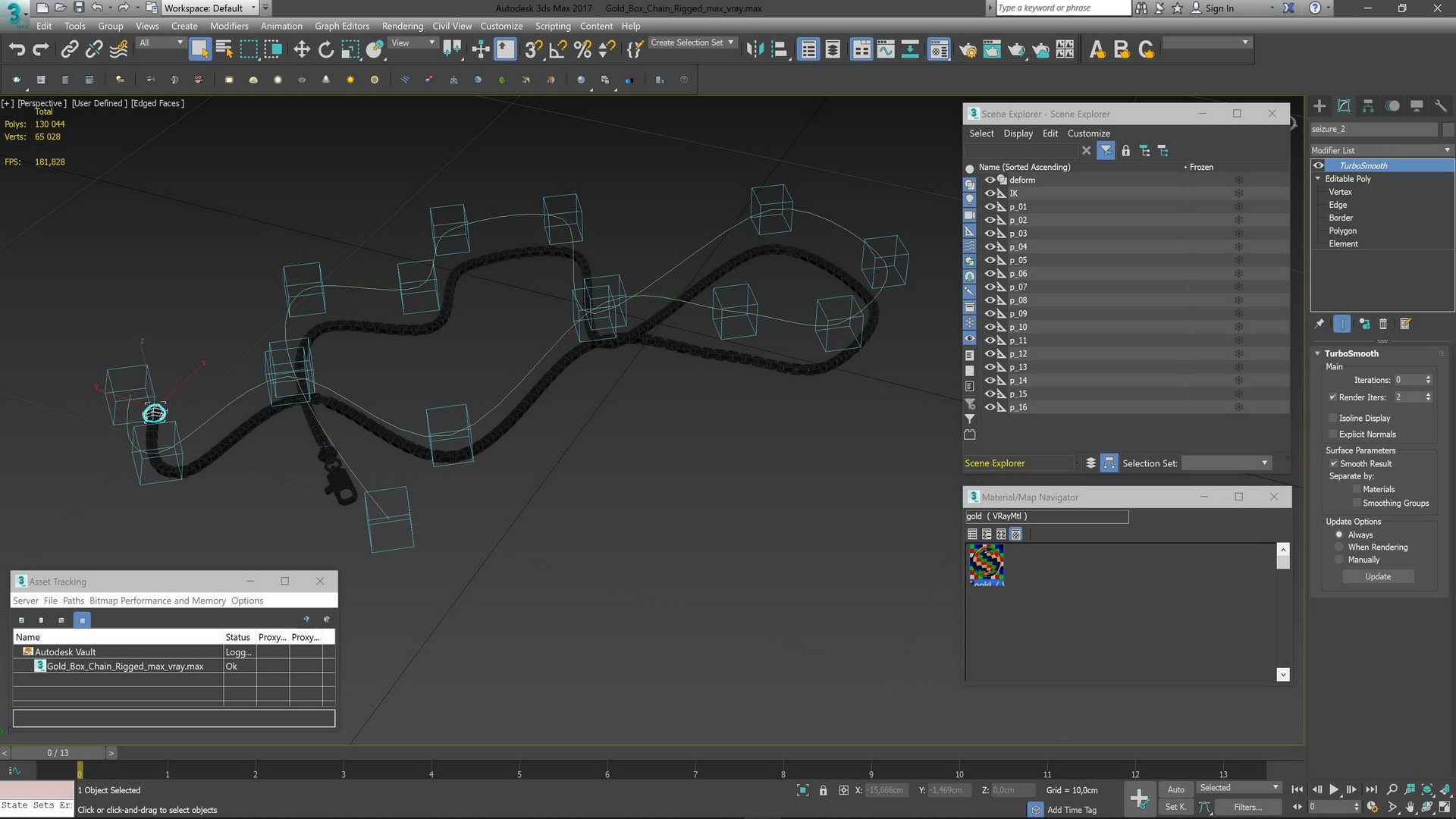Open Select by Name list
1456x819 pixels.
(224, 49)
